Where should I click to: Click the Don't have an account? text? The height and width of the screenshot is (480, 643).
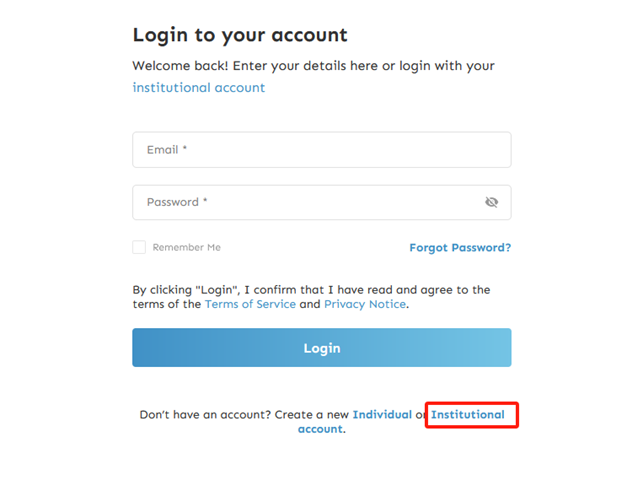(x=205, y=415)
